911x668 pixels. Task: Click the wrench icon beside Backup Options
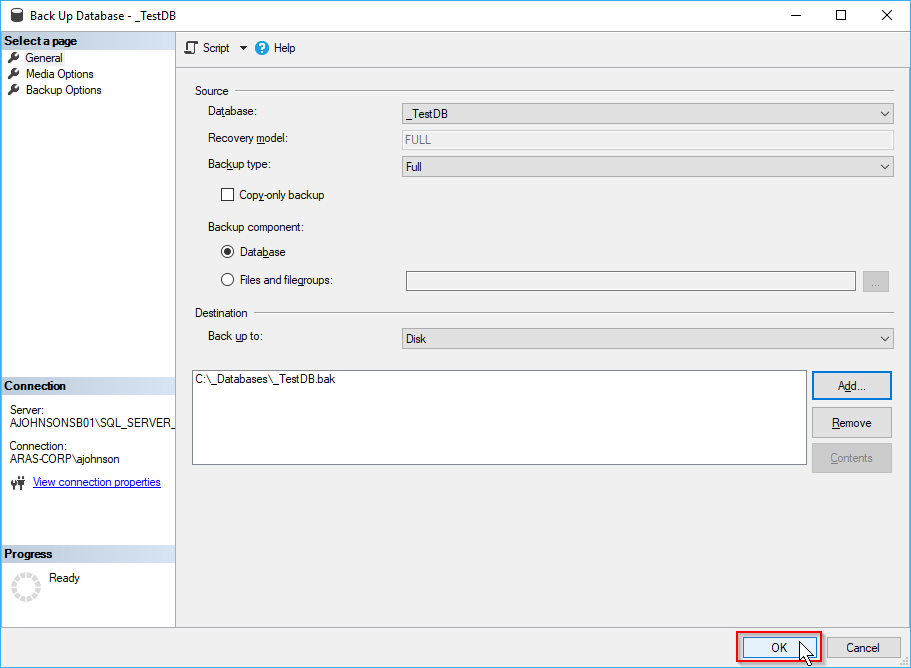click(x=14, y=90)
